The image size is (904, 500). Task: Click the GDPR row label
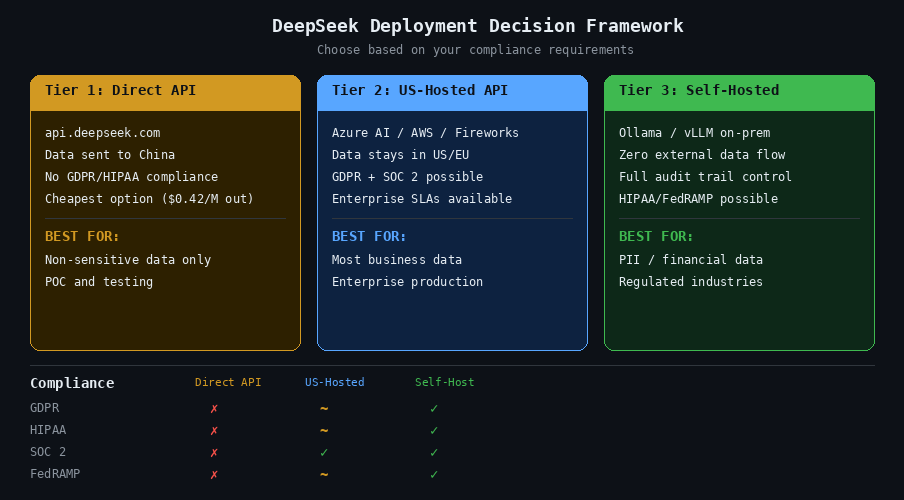pyautogui.click(x=44, y=408)
